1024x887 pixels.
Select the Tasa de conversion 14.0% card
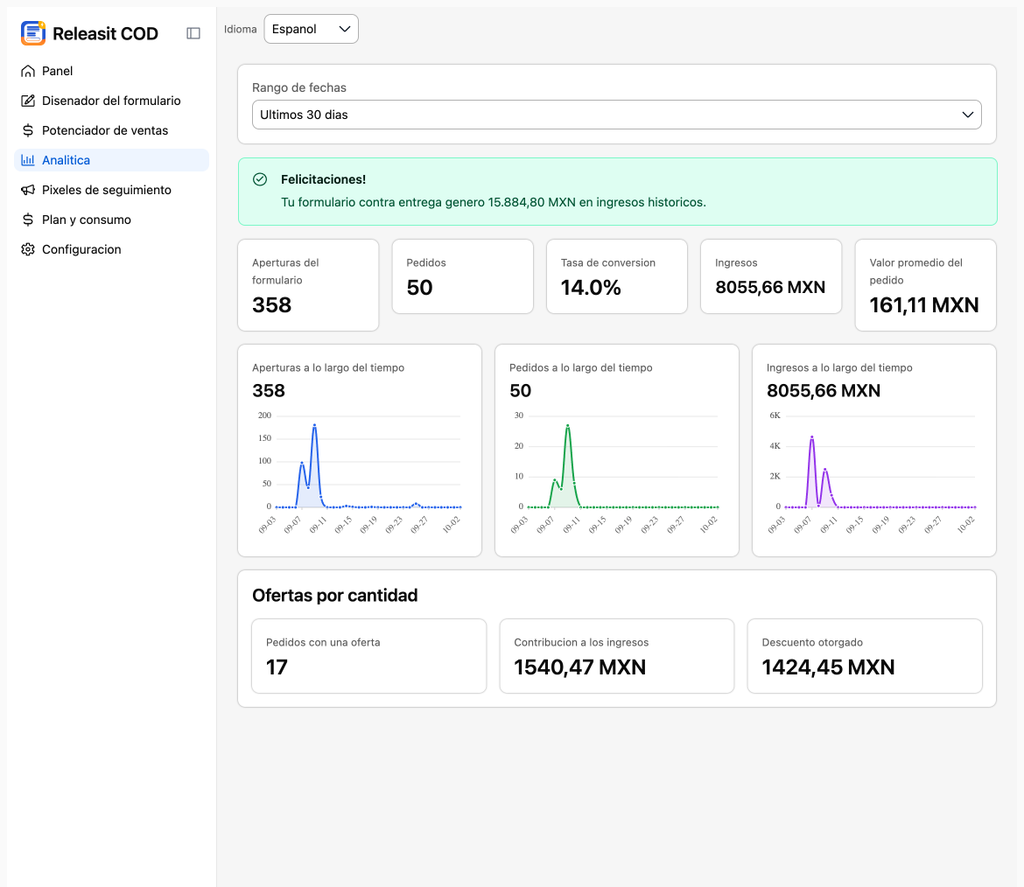(616, 276)
